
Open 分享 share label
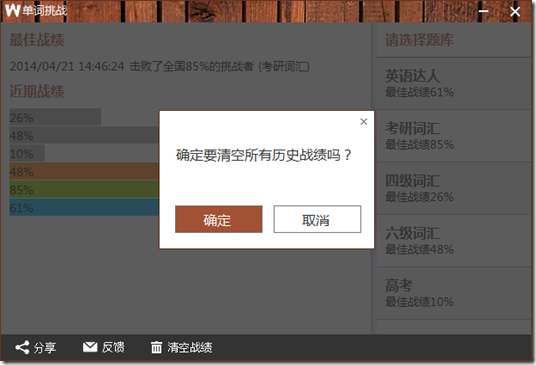click(x=45, y=348)
